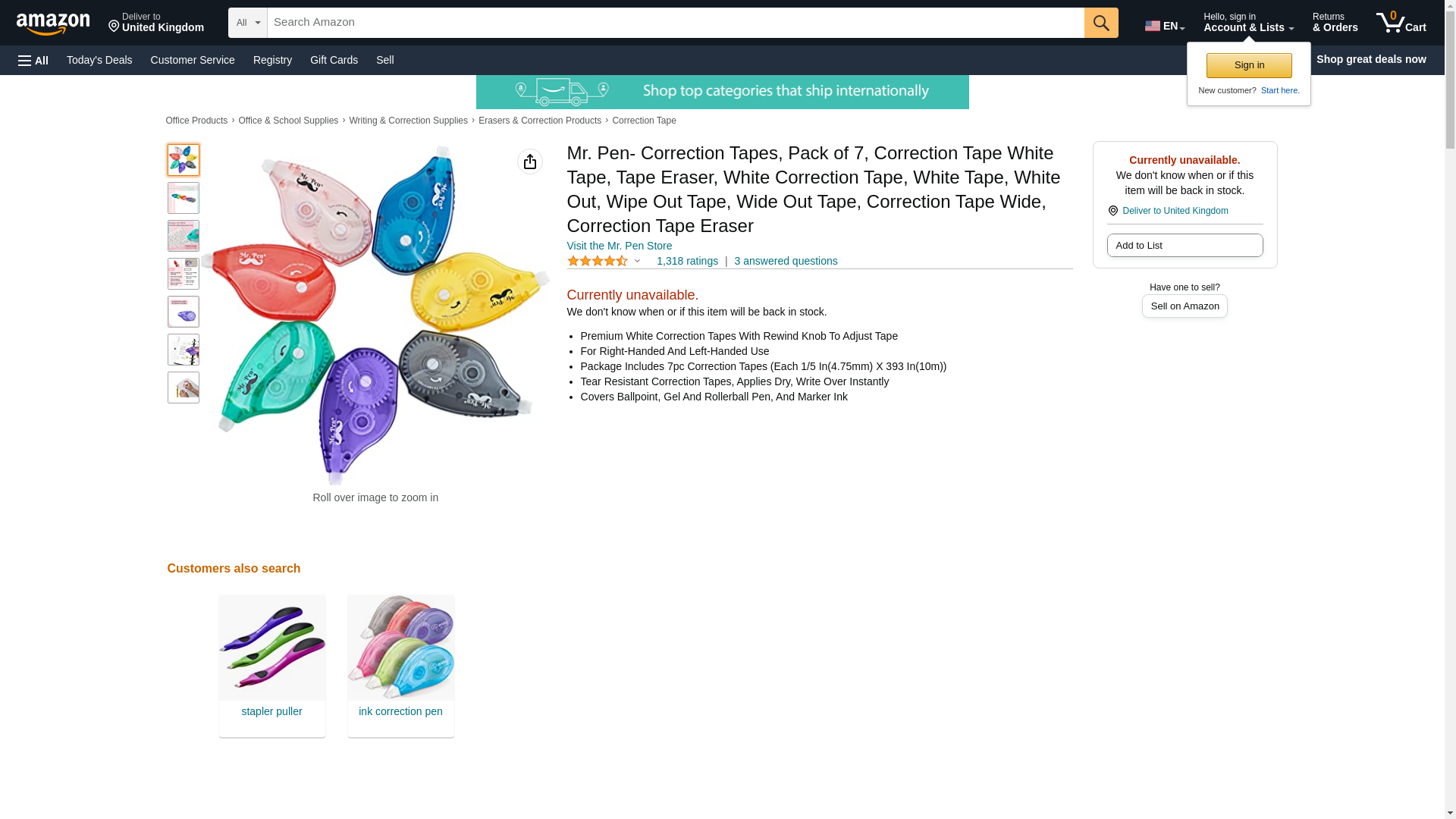Click the Amazon logo
The height and width of the screenshot is (819, 1456).
click(x=53, y=24)
